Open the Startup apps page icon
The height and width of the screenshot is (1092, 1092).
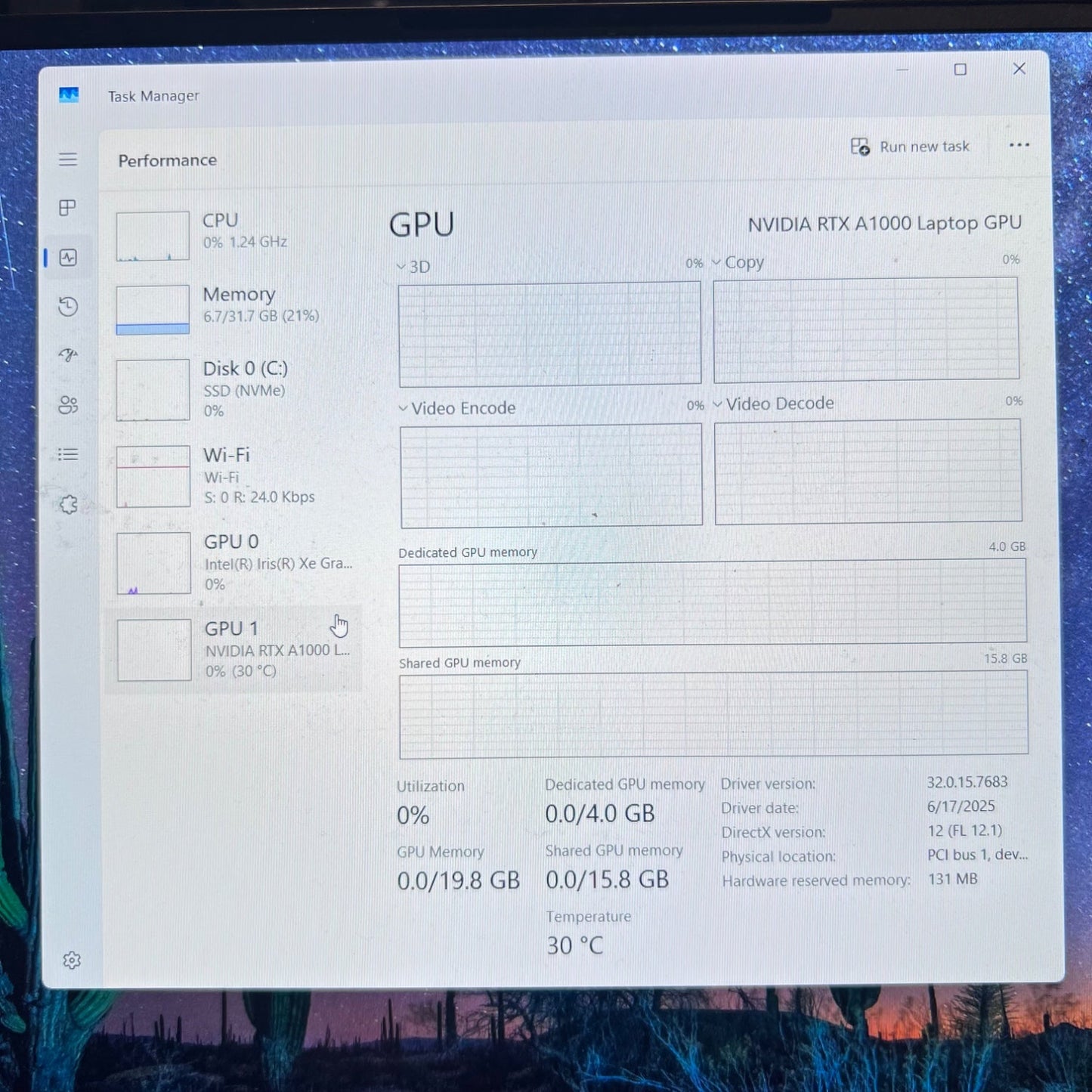68,355
